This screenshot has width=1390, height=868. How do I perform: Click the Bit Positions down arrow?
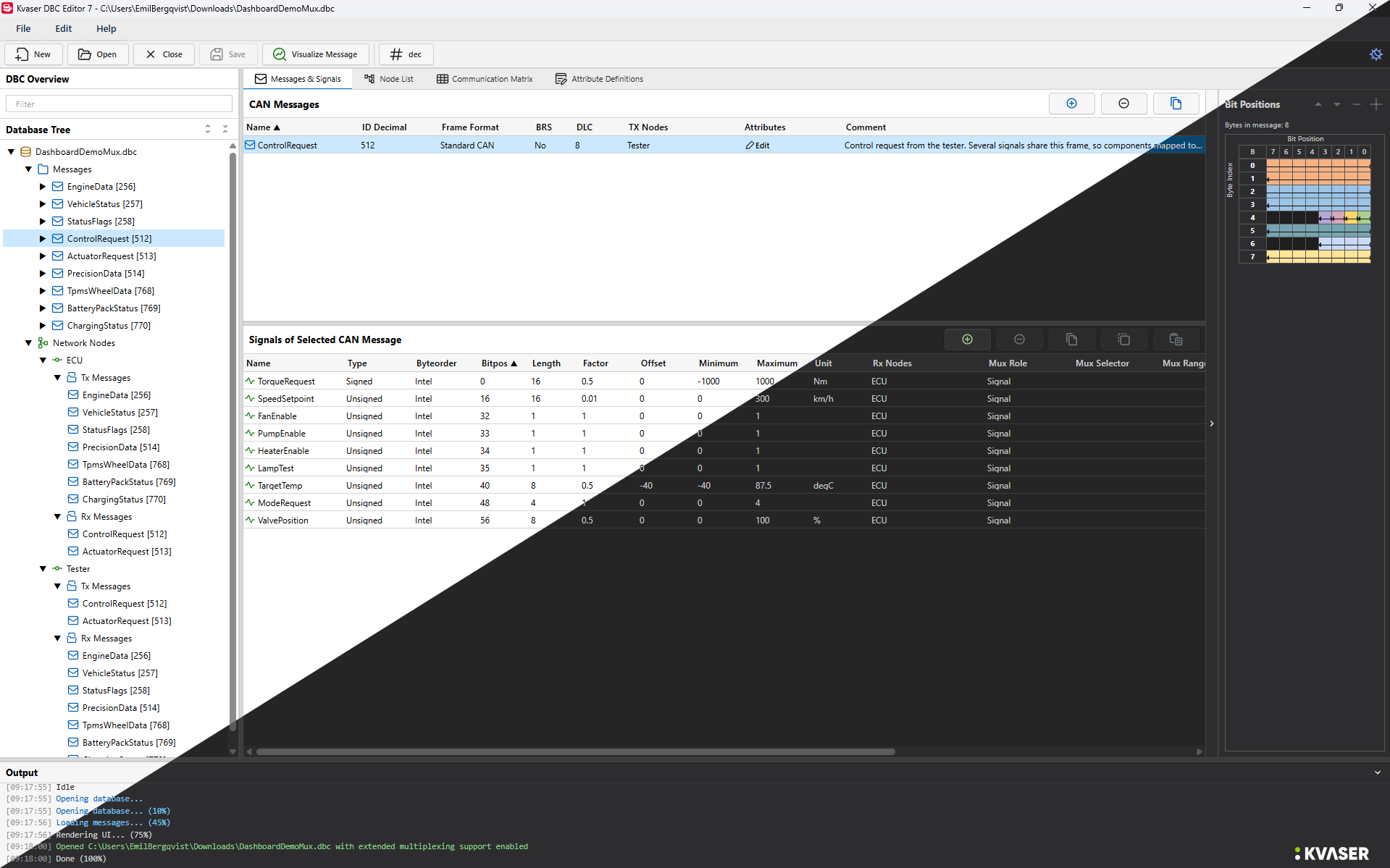click(x=1337, y=104)
